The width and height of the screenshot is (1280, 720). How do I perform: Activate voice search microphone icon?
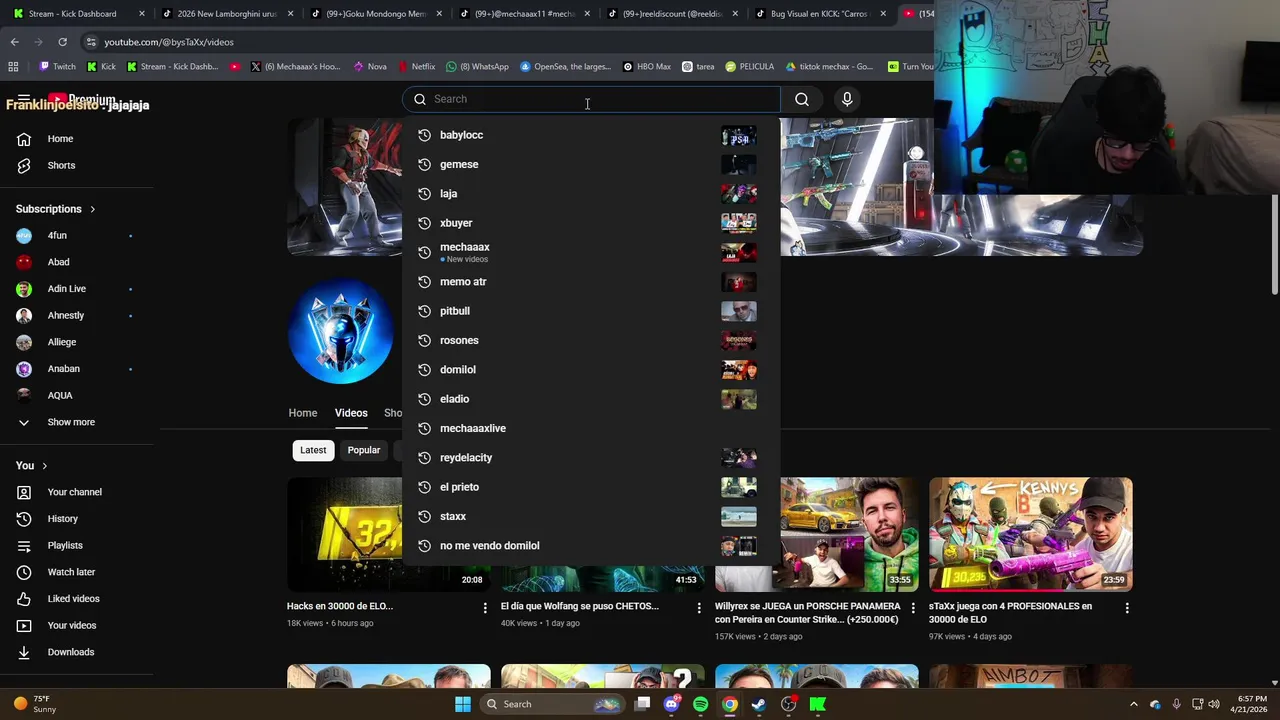point(847,99)
